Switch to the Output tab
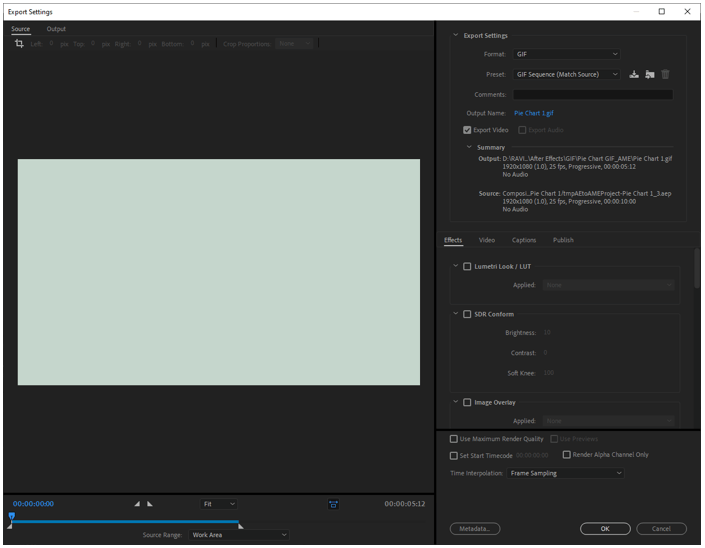 click(56, 29)
